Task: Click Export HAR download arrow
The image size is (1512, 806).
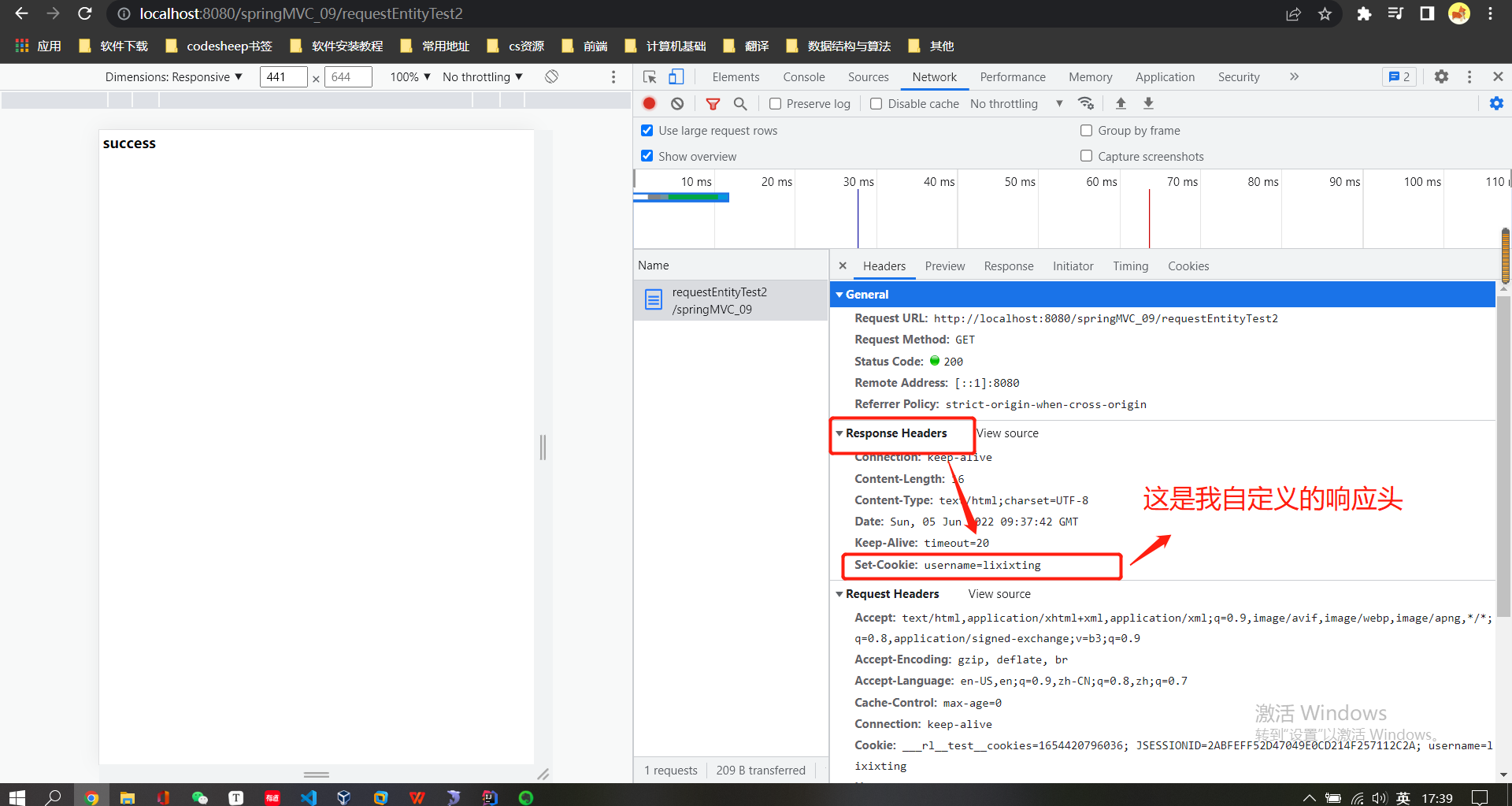Action: coord(1148,103)
